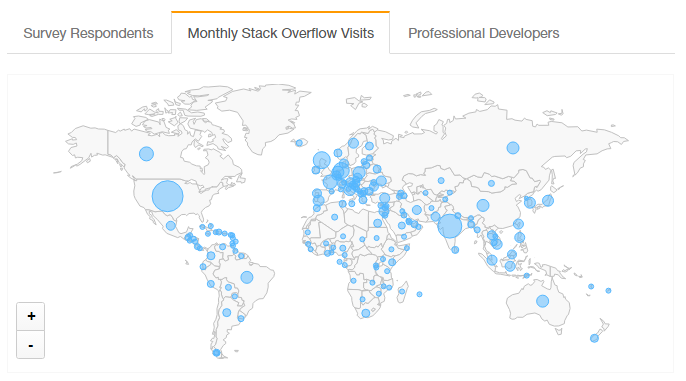The image size is (686, 381).
Task: Switch to the Survey Respondents tab
Action: pos(88,33)
